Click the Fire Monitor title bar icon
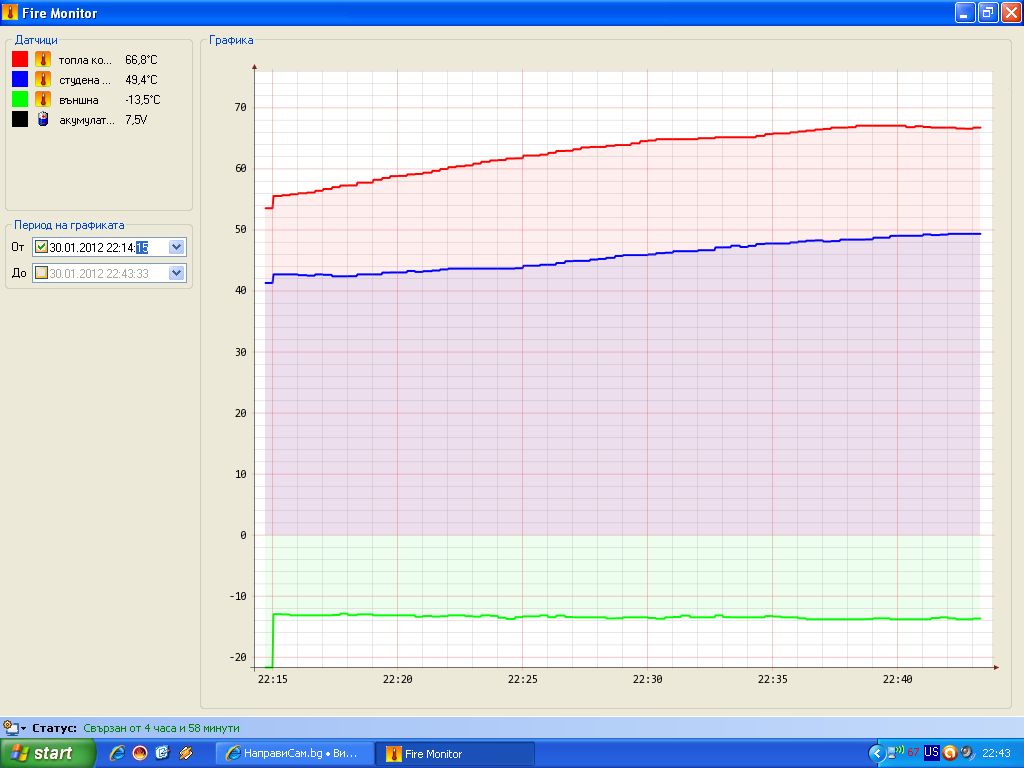The image size is (1024, 768). [x=10, y=12]
